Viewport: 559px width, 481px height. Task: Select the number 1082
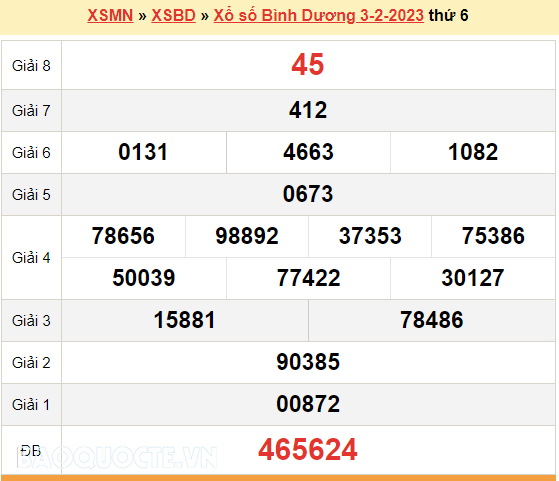pyautogui.click(x=473, y=152)
